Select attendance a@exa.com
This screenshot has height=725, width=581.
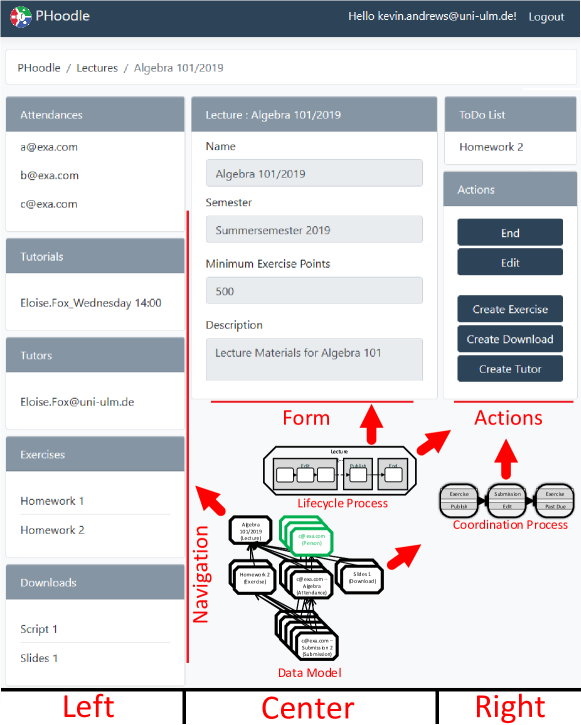(49, 147)
